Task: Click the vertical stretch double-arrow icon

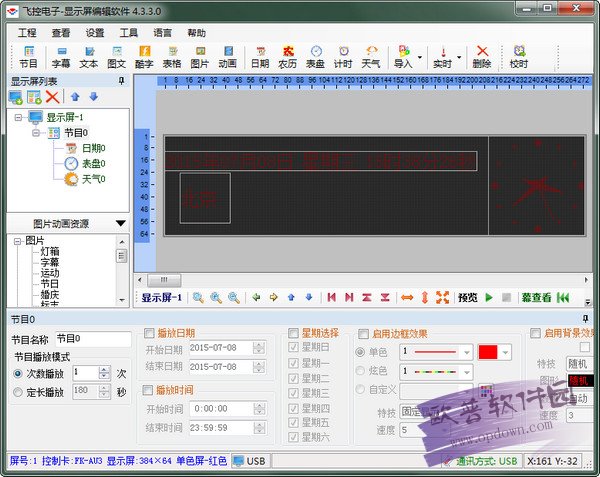Action: click(425, 297)
